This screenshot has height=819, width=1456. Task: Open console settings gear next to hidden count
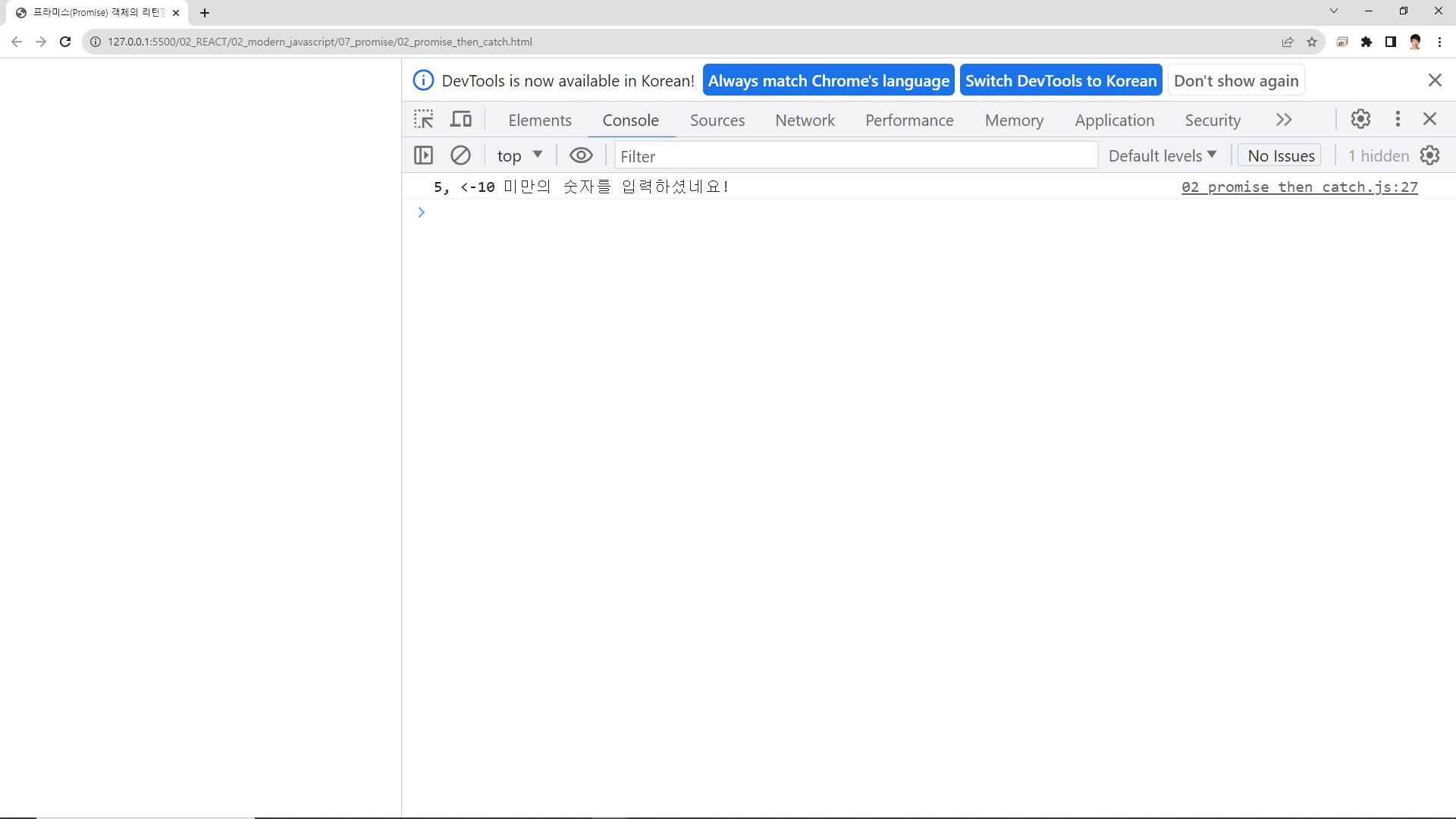point(1429,155)
